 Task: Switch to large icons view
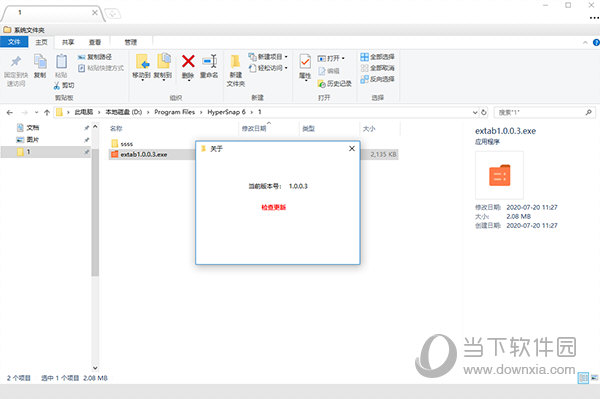tap(595, 378)
